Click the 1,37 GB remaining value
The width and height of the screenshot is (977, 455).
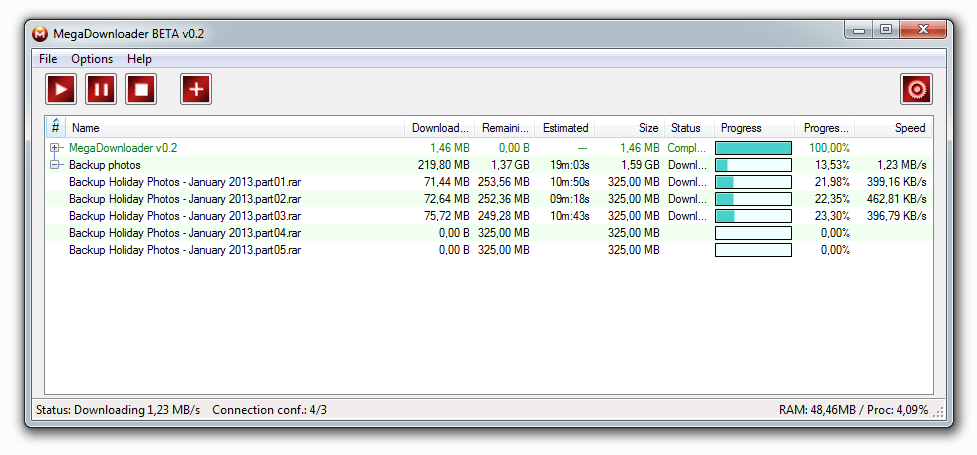509,165
